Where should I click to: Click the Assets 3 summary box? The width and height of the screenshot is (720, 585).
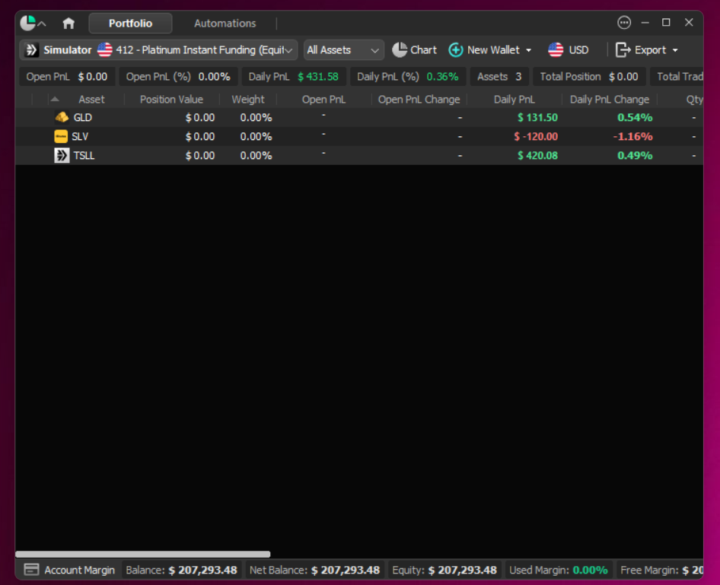point(499,77)
